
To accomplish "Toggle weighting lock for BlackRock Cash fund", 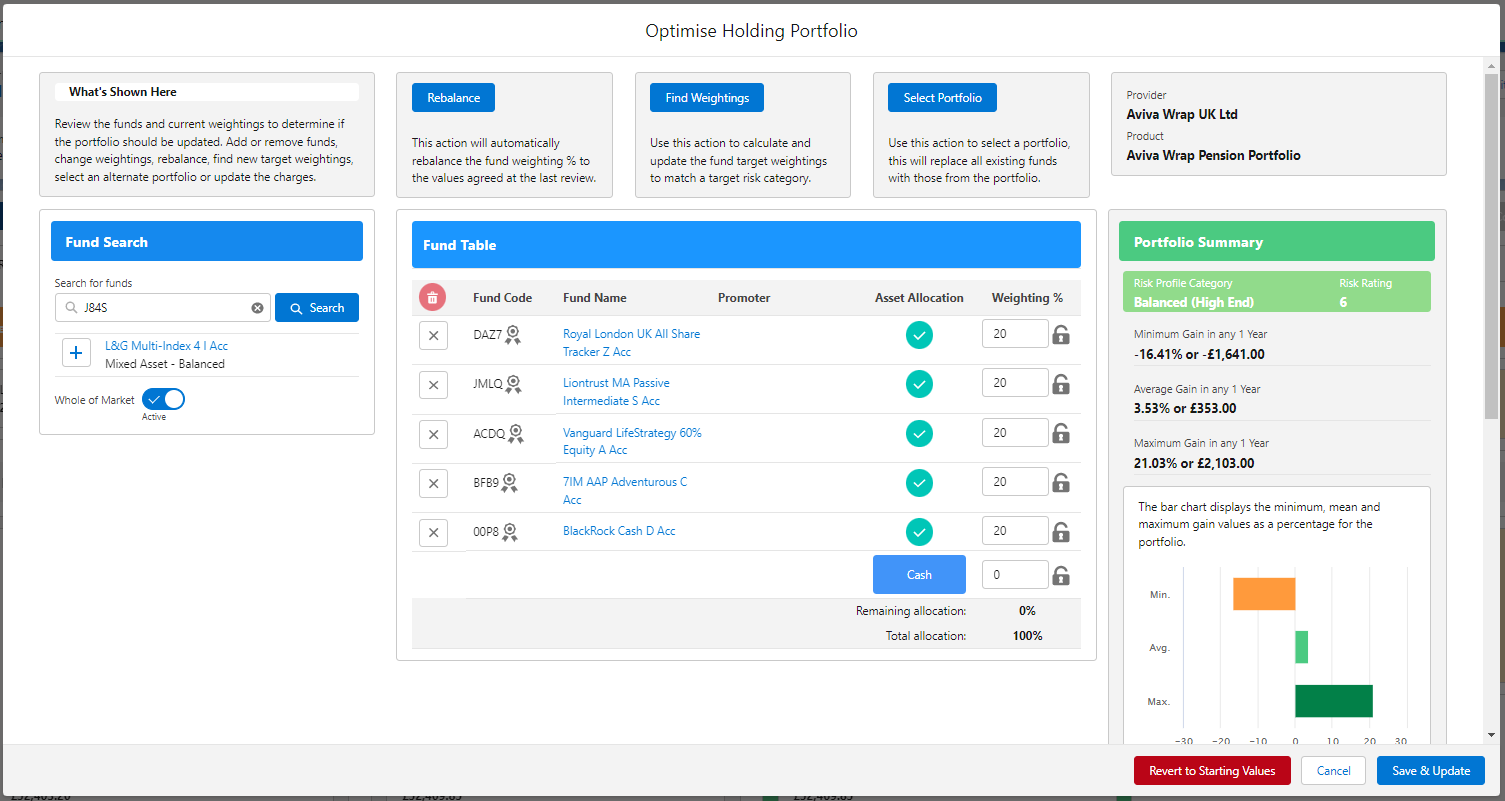I will (1062, 532).
